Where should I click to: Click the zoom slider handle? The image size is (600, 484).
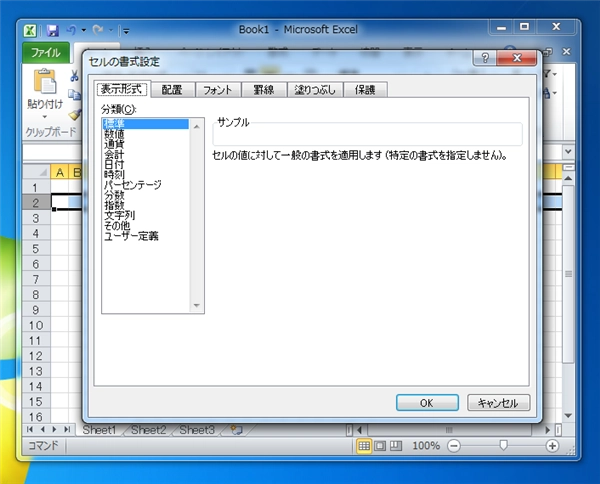click(x=504, y=445)
